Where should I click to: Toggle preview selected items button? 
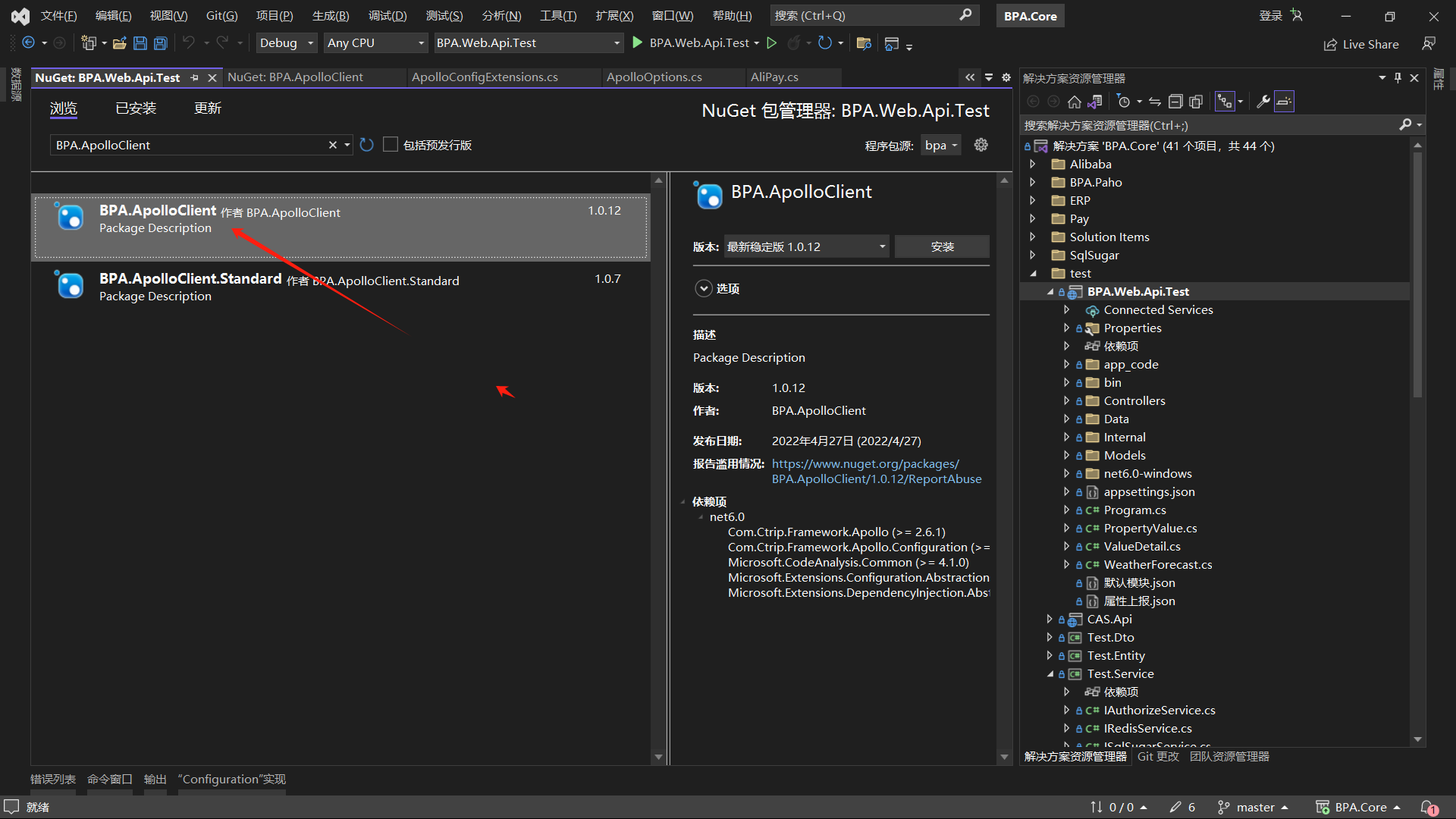click(x=1284, y=102)
